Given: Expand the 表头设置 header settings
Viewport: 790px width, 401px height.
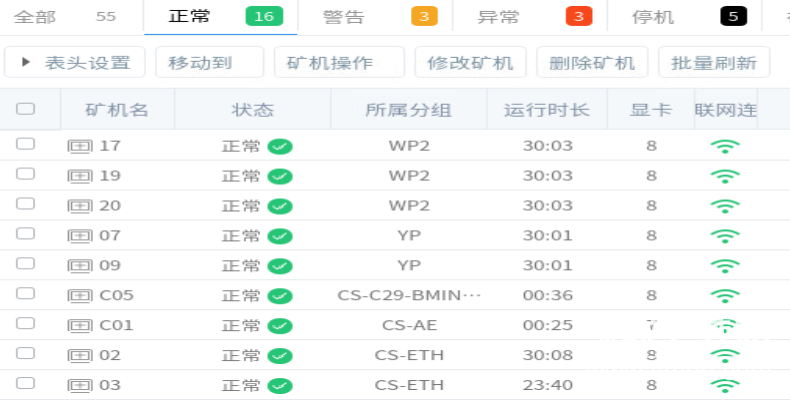Looking at the screenshot, I should [x=75, y=62].
